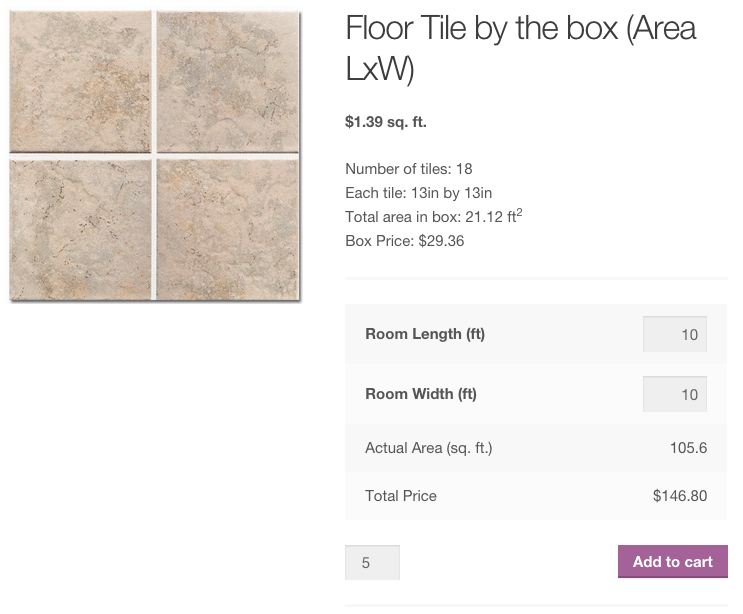Click the bottom-right tile in the product photo
This screenshot has width=743, height=614.
pyautogui.click(x=228, y=229)
